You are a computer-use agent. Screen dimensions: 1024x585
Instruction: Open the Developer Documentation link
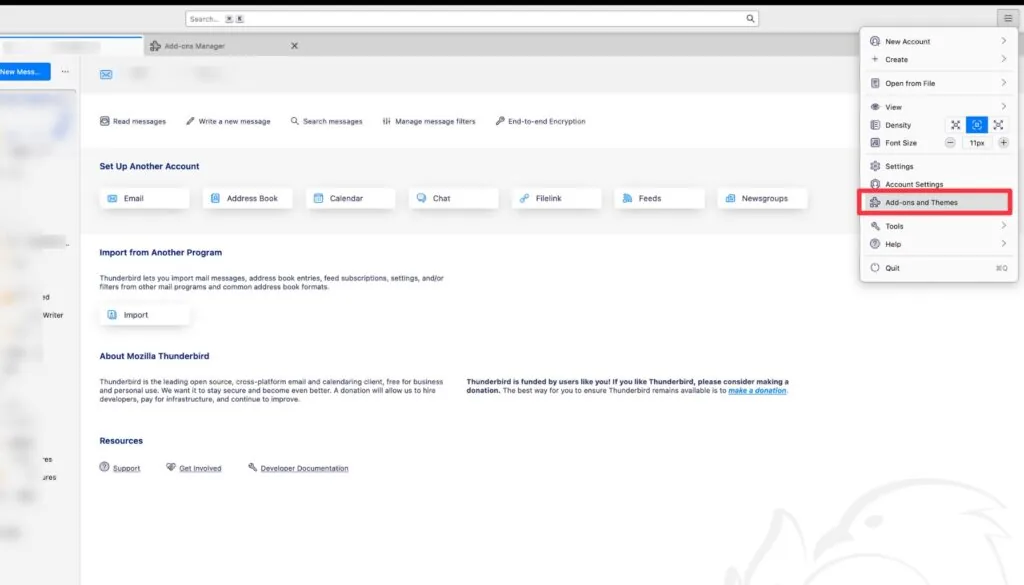[304, 468]
